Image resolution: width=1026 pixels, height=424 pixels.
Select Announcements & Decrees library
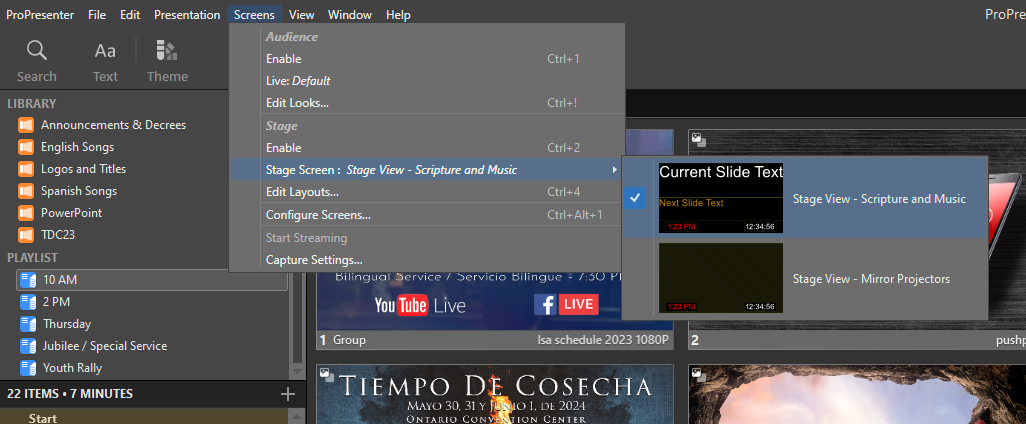point(113,125)
